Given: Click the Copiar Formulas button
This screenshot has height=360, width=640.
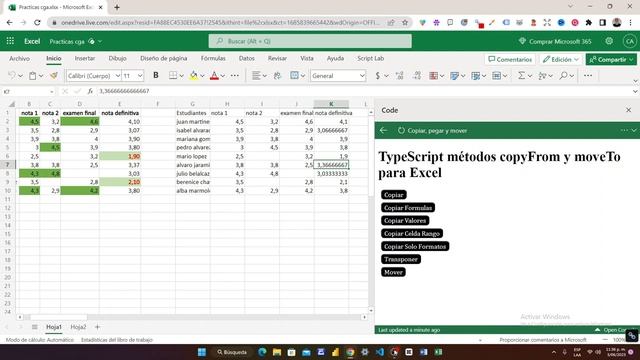Looking at the screenshot, I should (x=408, y=208).
